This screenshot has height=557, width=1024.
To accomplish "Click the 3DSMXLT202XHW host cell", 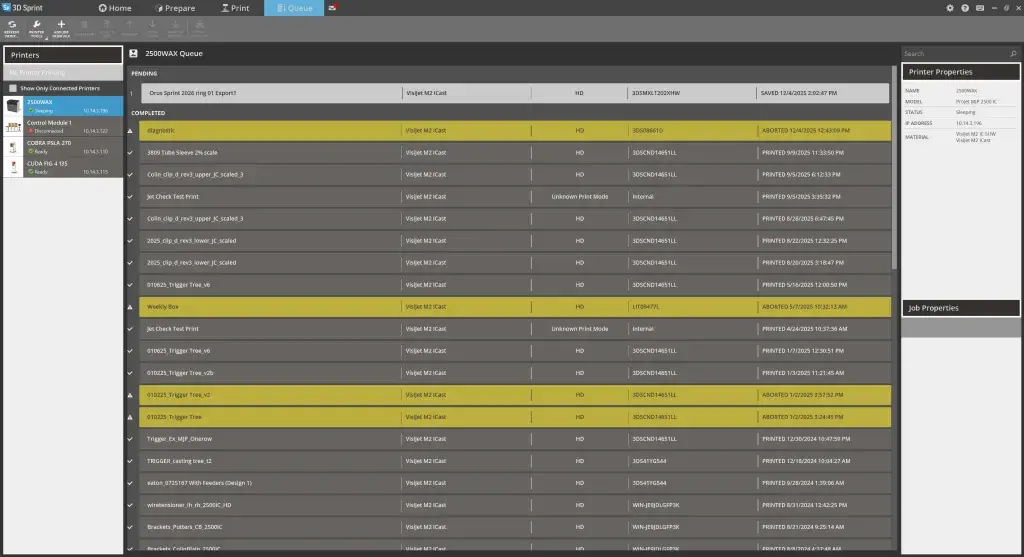I will pyautogui.click(x=656, y=93).
